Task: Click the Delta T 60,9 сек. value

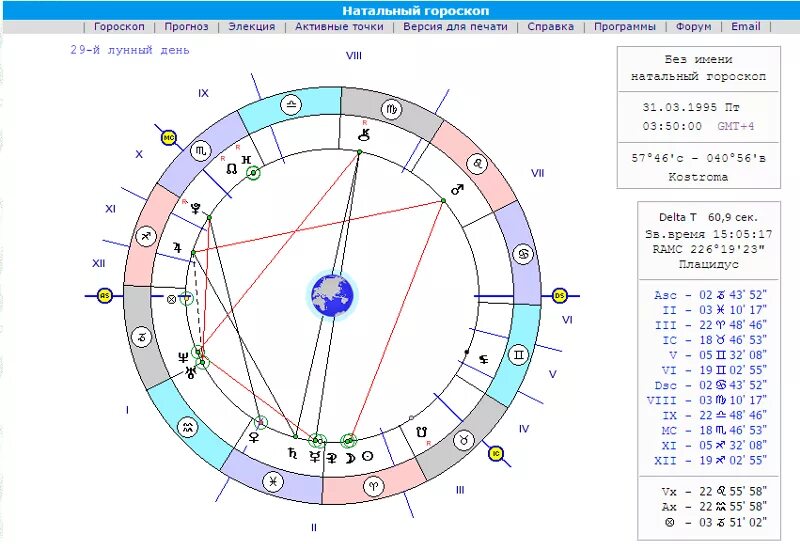Action: [x=708, y=217]
